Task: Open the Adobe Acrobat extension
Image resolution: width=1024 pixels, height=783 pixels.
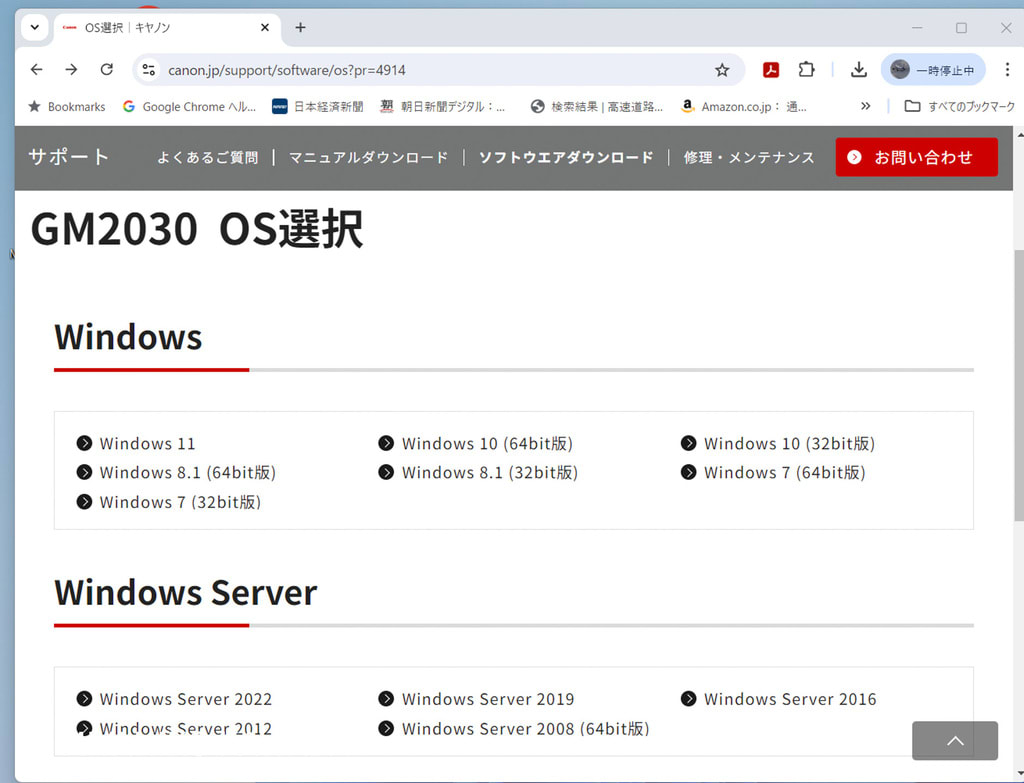Action: coord(771,70)
